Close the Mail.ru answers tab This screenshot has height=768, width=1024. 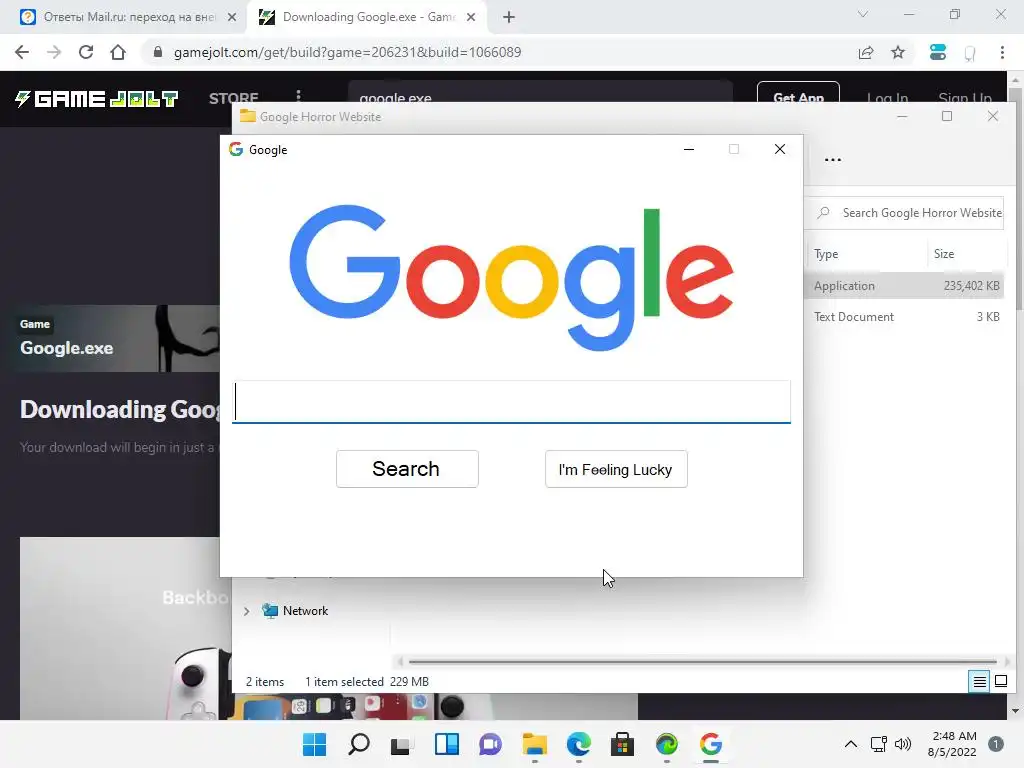[232, 17]
